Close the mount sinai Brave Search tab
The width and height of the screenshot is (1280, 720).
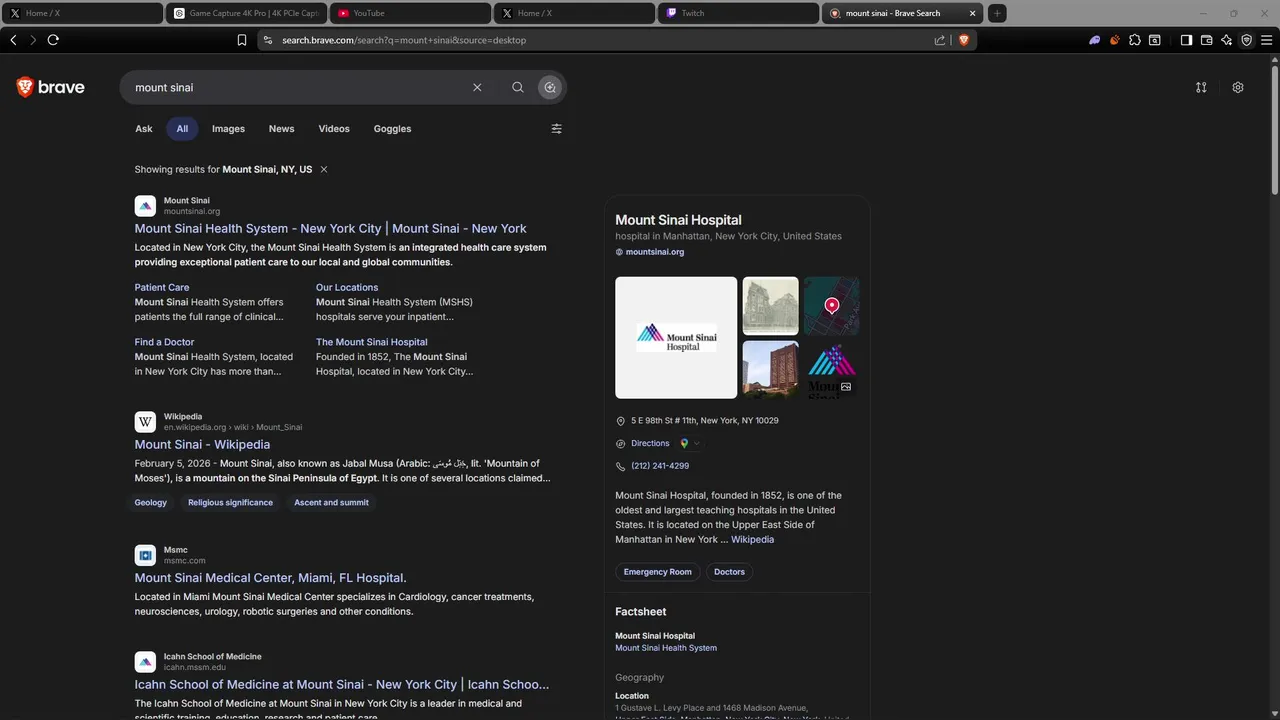972,13
